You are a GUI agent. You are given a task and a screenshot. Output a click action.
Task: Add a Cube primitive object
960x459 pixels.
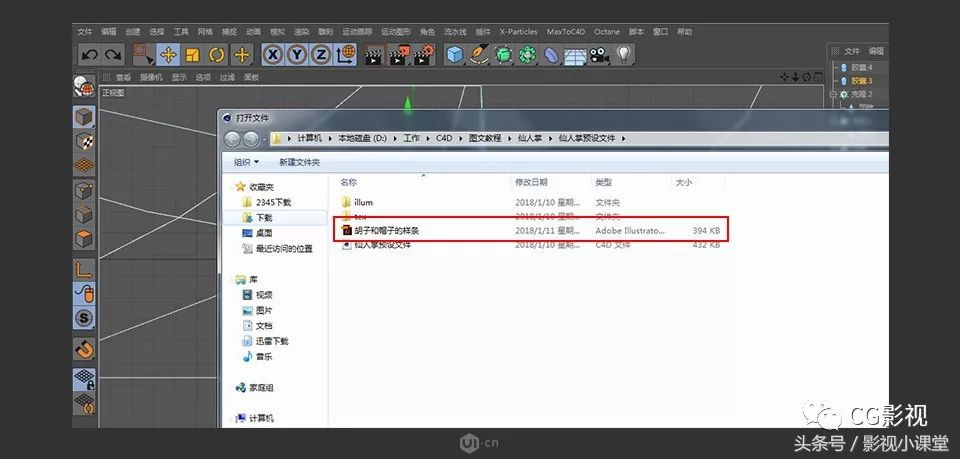click(x=454, y=55)
